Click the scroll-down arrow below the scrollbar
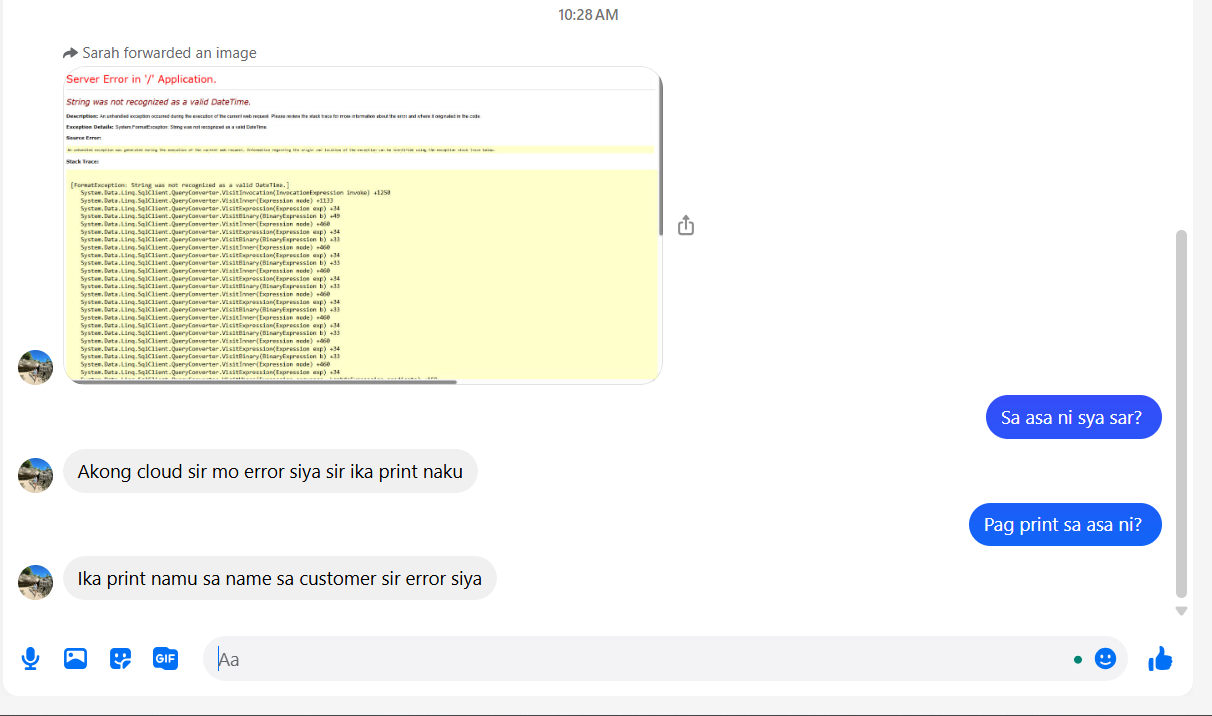Viewport: 1212px width, 716px height. click(x=1181, y=610)
